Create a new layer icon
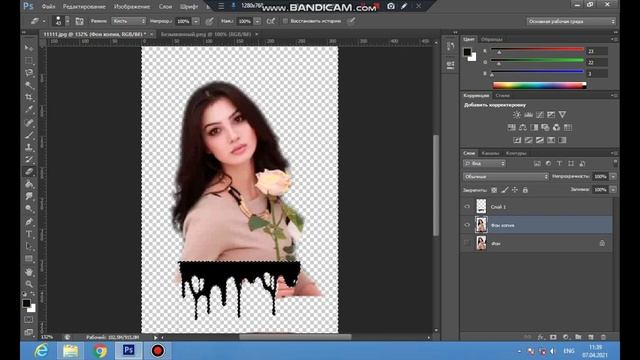640x360 pixels. pos(591,337)
